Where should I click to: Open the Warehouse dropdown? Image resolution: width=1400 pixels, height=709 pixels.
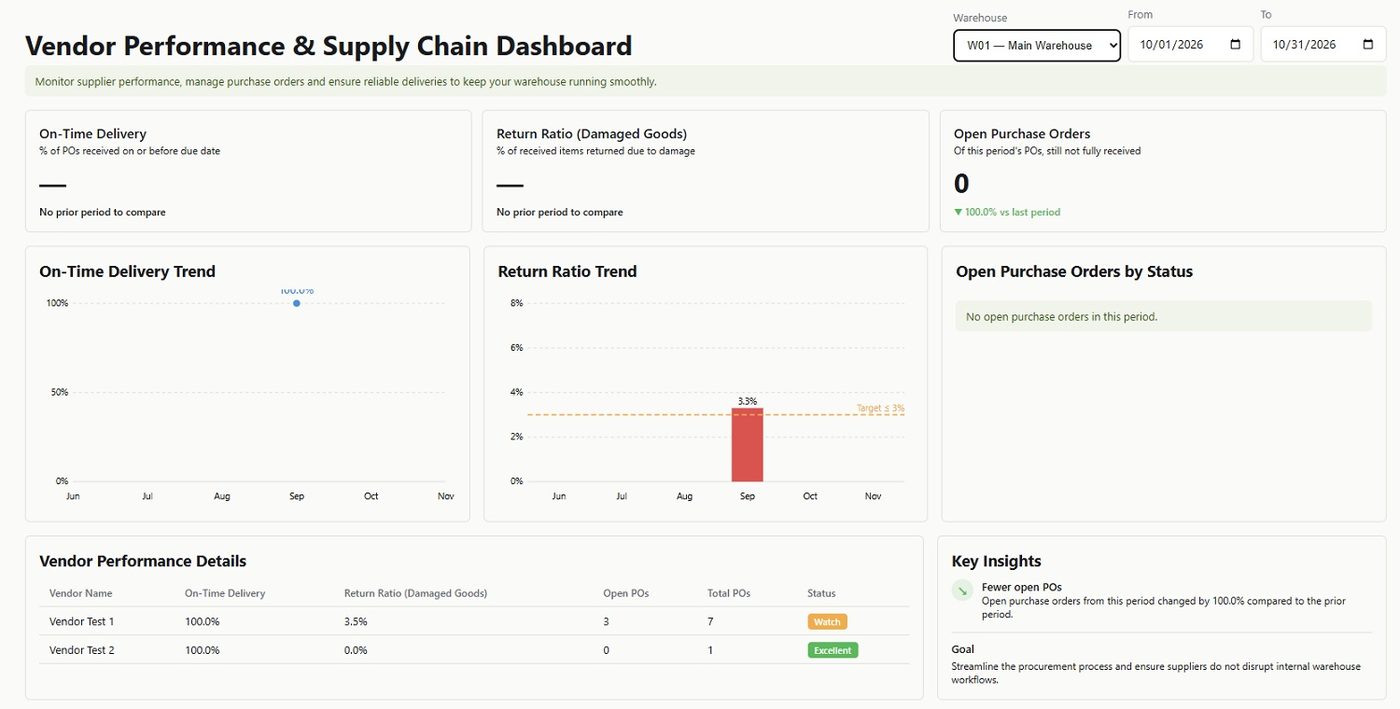(1037, 45)
